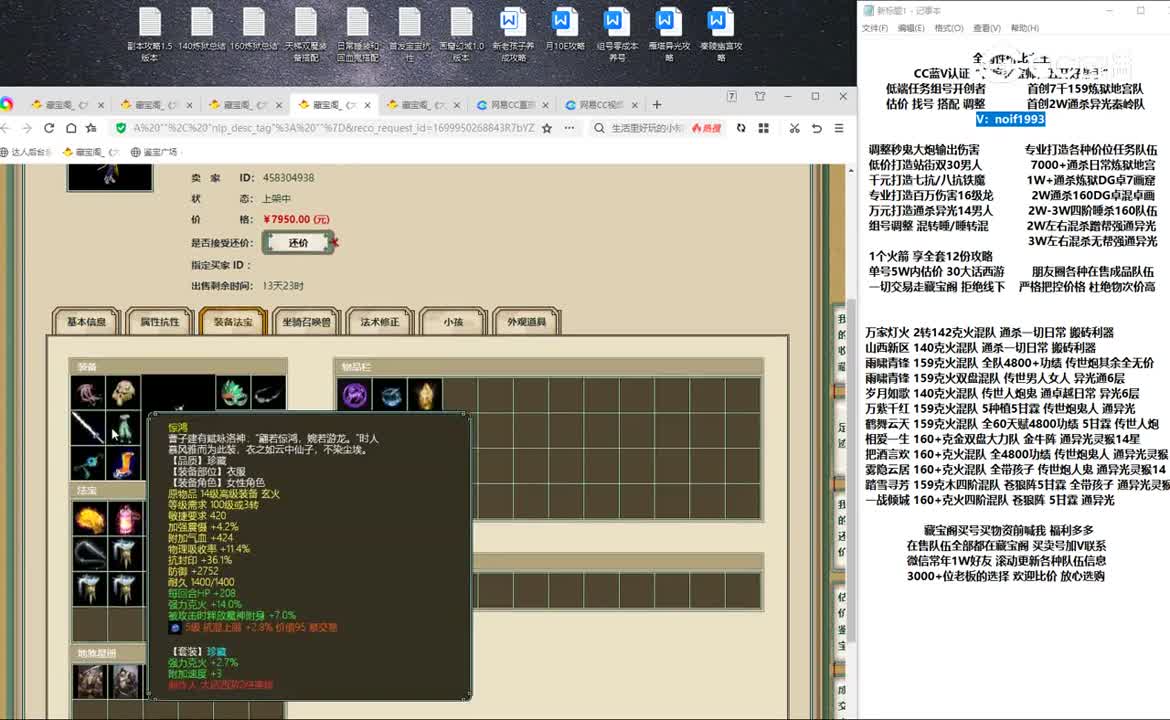Open a new browser tab with plus

(657, 104)
